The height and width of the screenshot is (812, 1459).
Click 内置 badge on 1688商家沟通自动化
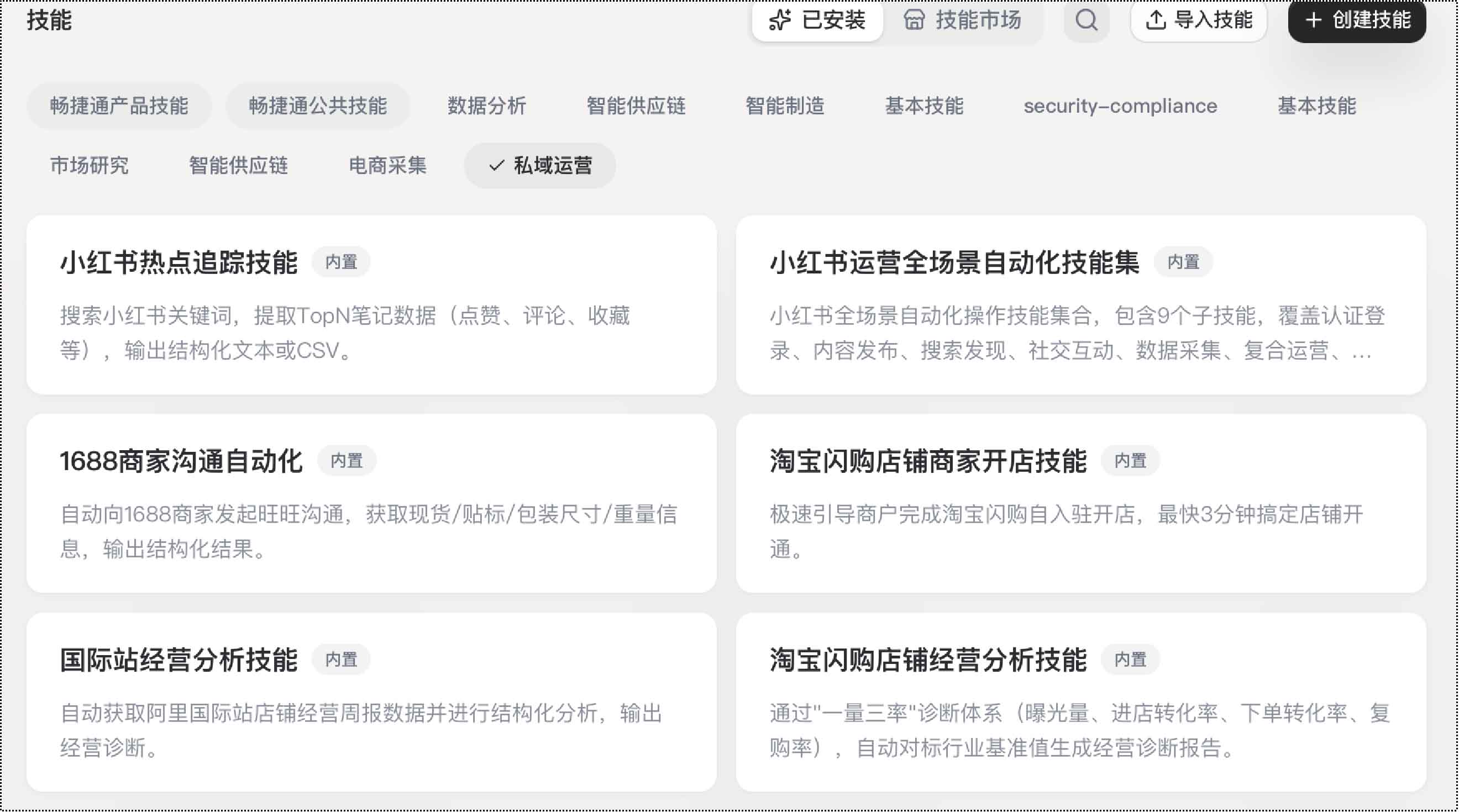tap(347, 461)
